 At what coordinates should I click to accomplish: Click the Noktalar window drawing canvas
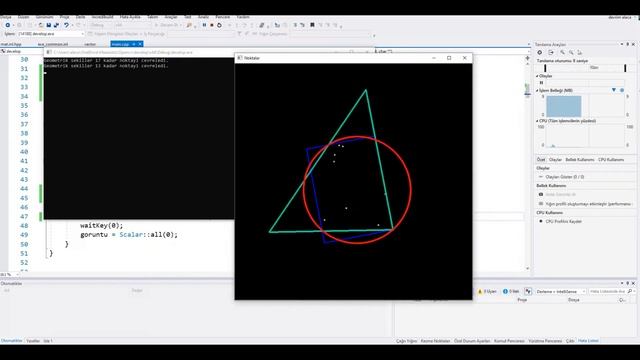pos(353,181)
